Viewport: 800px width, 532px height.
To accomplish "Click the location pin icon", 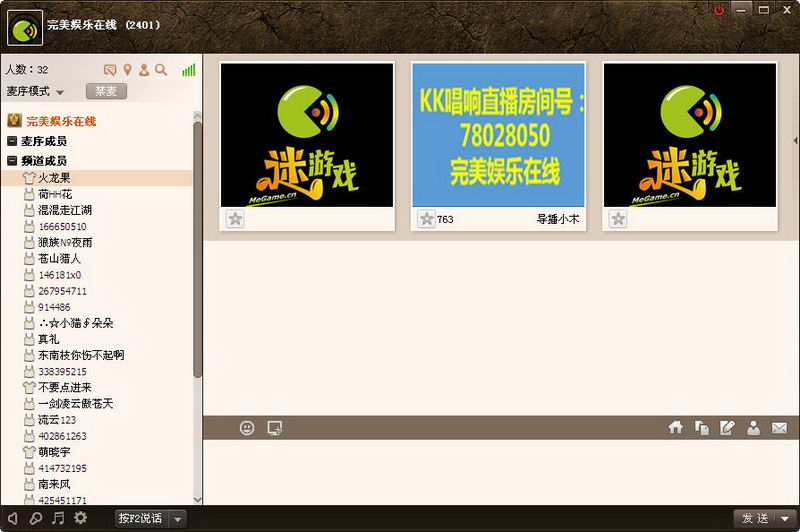I will pyautogui.click(x=128, y=70).
